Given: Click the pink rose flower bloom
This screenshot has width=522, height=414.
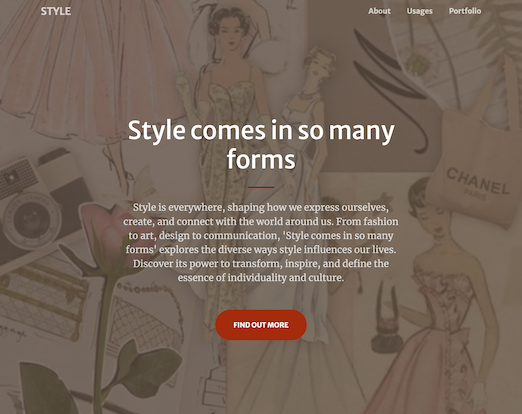Looking at the screenshot, I should point(102,227).
